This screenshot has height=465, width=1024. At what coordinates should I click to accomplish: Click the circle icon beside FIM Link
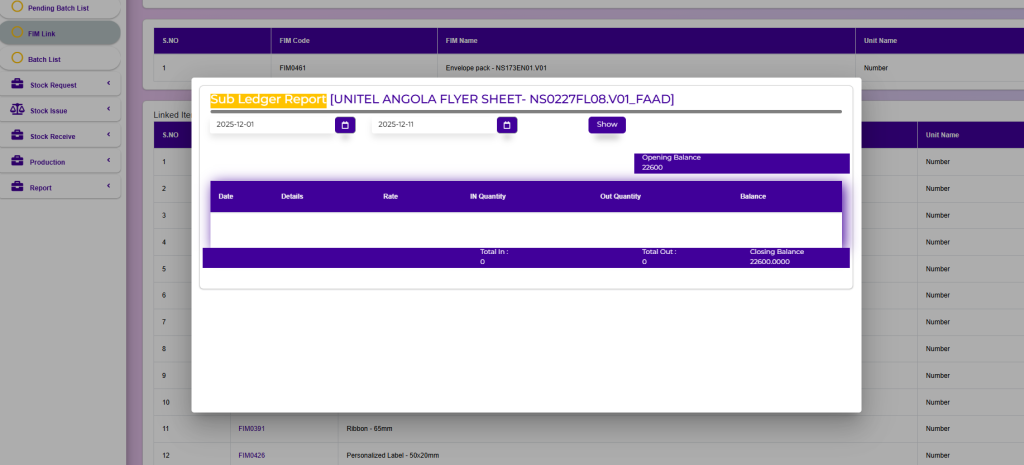[17, 33]
